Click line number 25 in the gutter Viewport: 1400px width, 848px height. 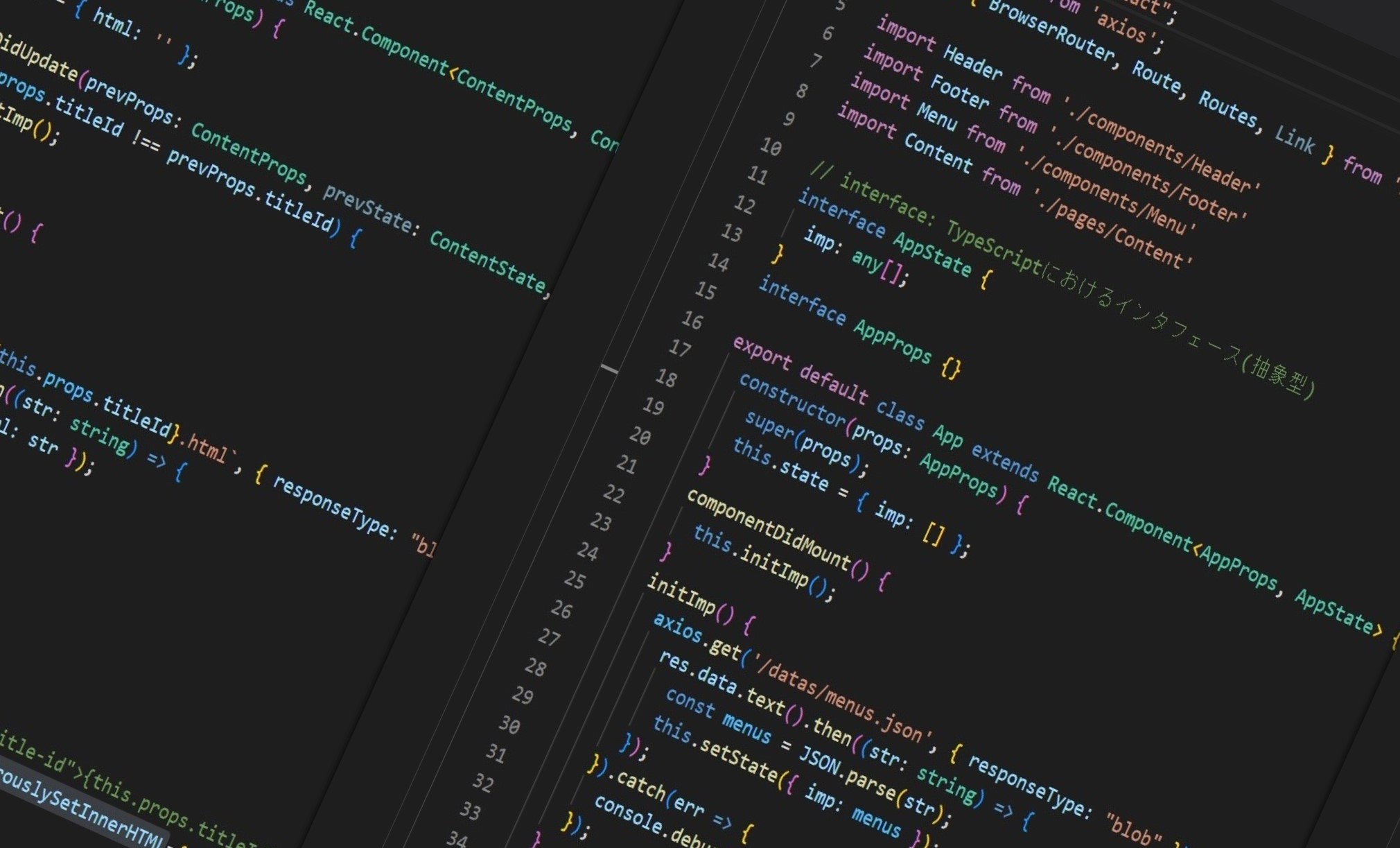pos(575,579)
